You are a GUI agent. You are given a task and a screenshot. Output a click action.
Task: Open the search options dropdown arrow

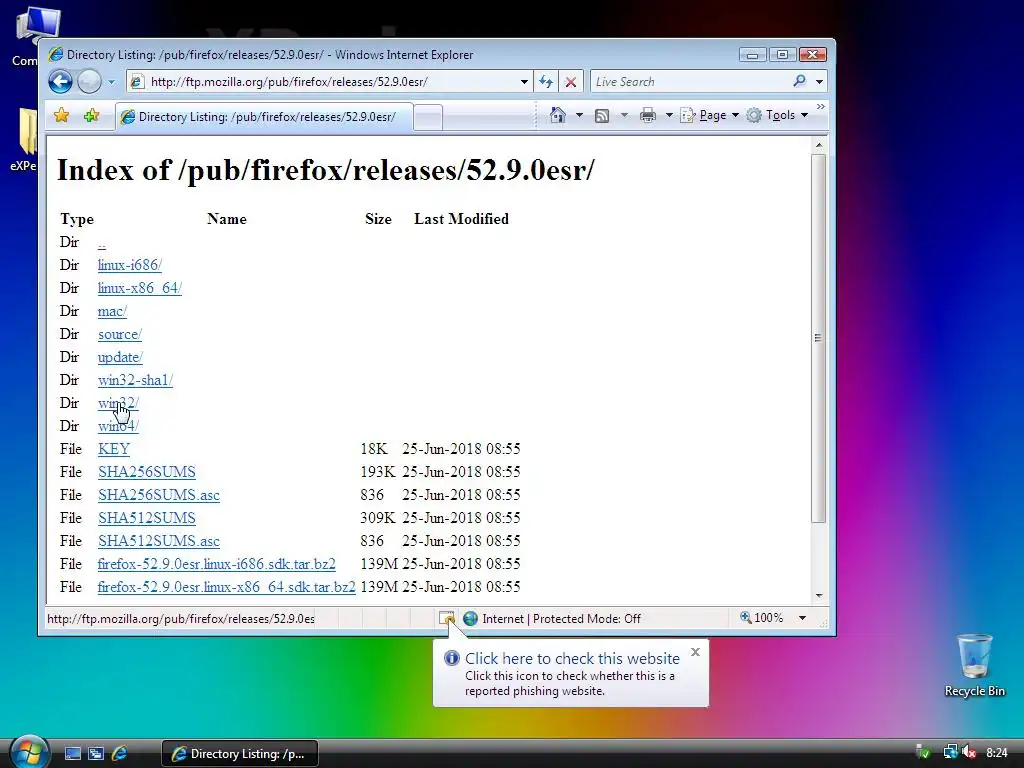point(820,82)
